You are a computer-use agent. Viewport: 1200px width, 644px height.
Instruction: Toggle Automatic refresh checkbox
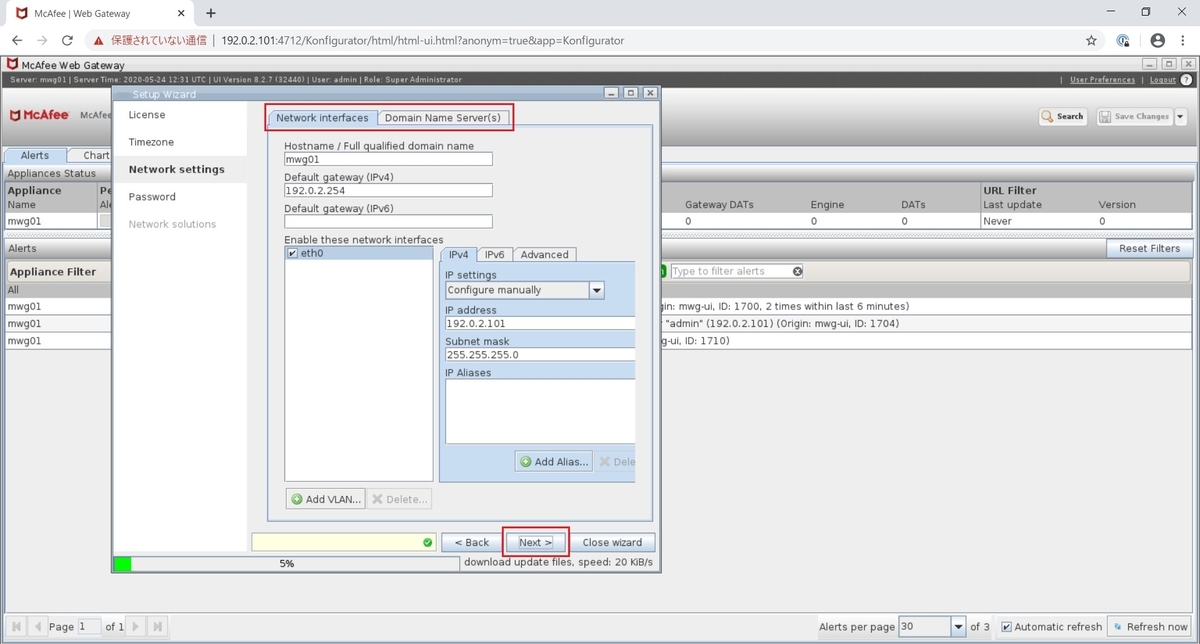tap(1006, 627)
